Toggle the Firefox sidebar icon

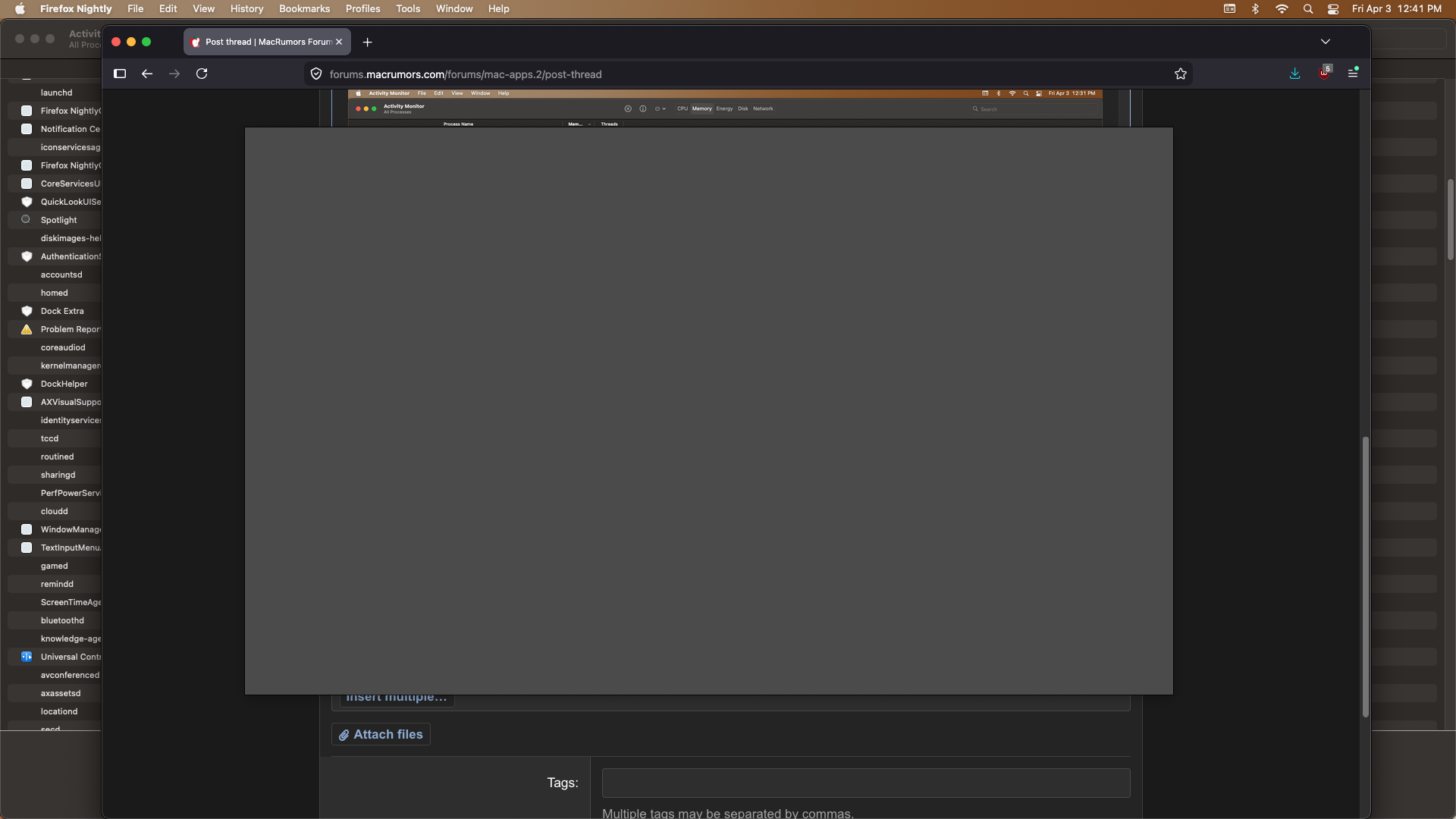point(120,74)
